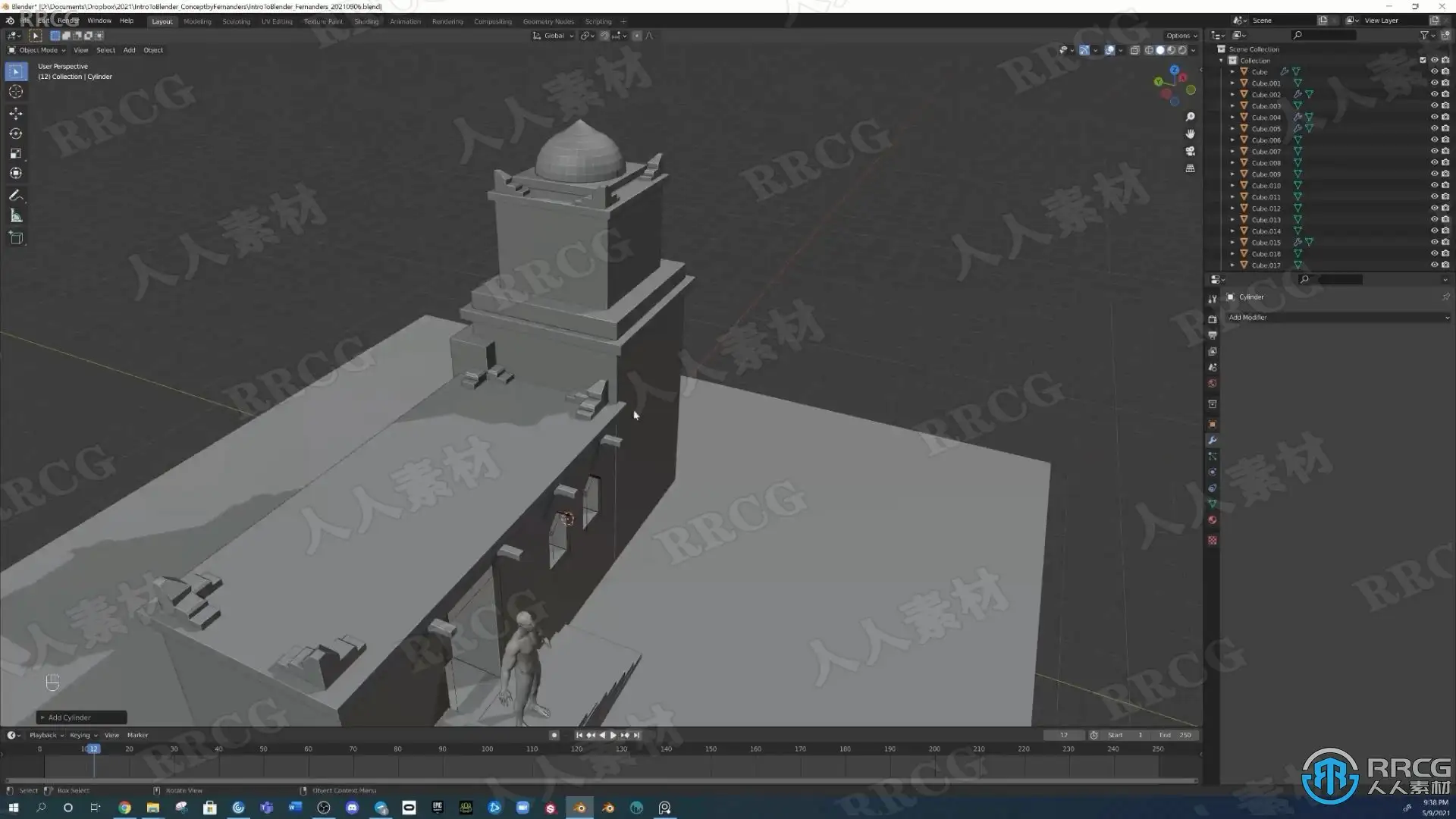Select the Scale tool
1456x819 pixels.
(16, 153)
